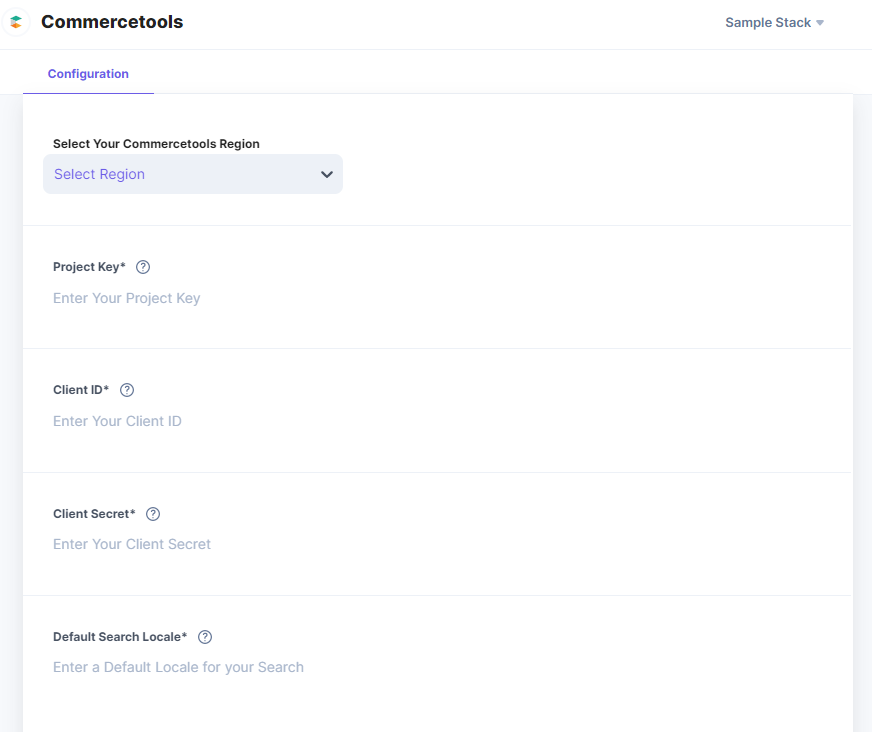Click the Select Your Commercetools Region label
This screenshot has height=732, width=872.
pyautogui.click(x=156, y=143)
